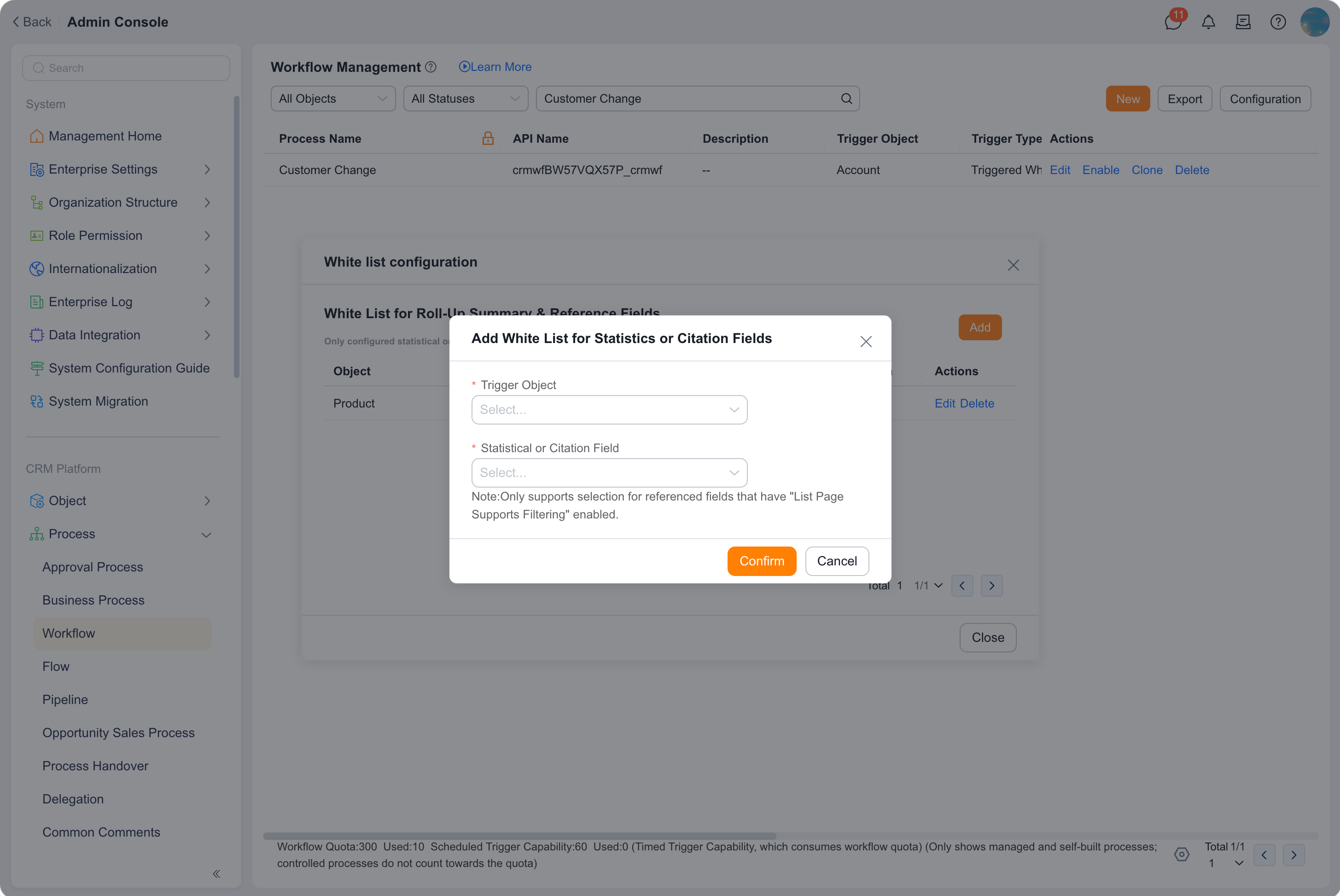Image resolution: width=1340 pixels, height=896 pixels.
Task: Click the New workflow button
Action: click(1127, 99)
